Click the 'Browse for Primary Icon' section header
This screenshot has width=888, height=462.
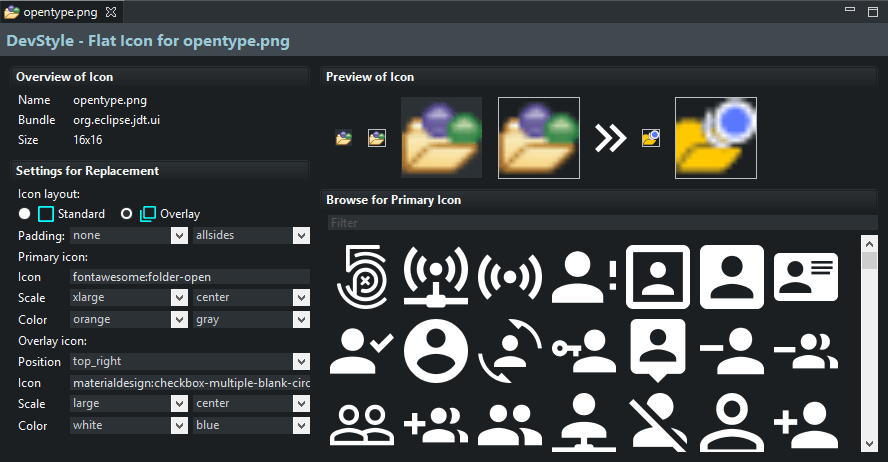click(x=394, y=200)
